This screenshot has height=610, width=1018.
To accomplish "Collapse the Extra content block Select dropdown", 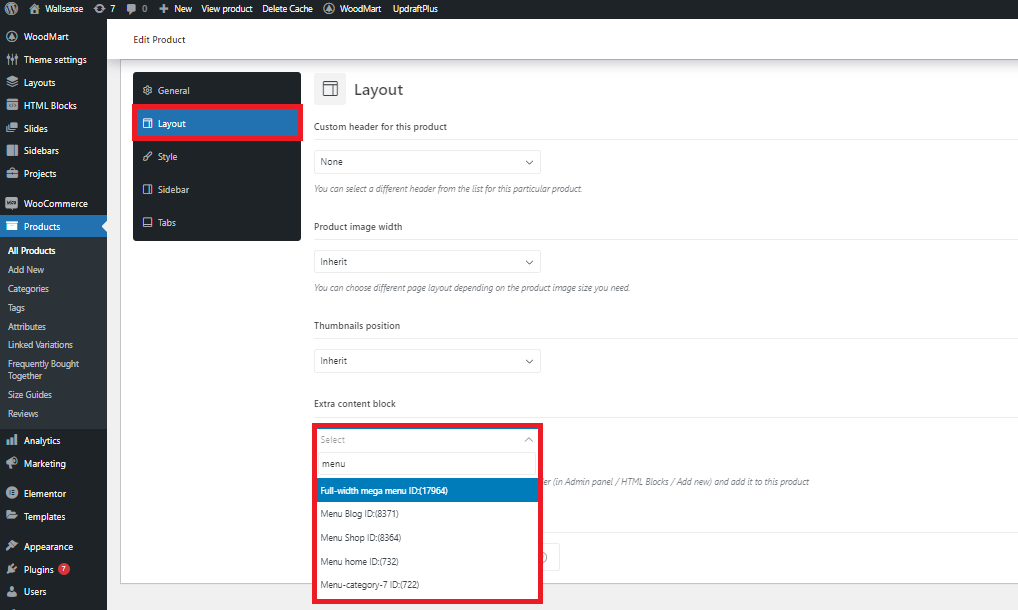I will (x=427, y=439).
